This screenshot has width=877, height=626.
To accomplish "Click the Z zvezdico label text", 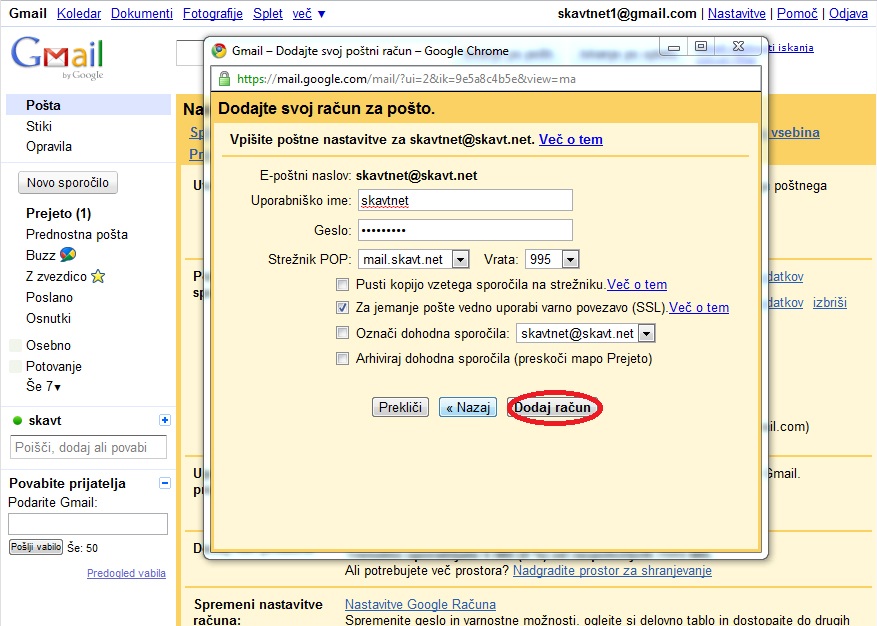I will point(56,276).
